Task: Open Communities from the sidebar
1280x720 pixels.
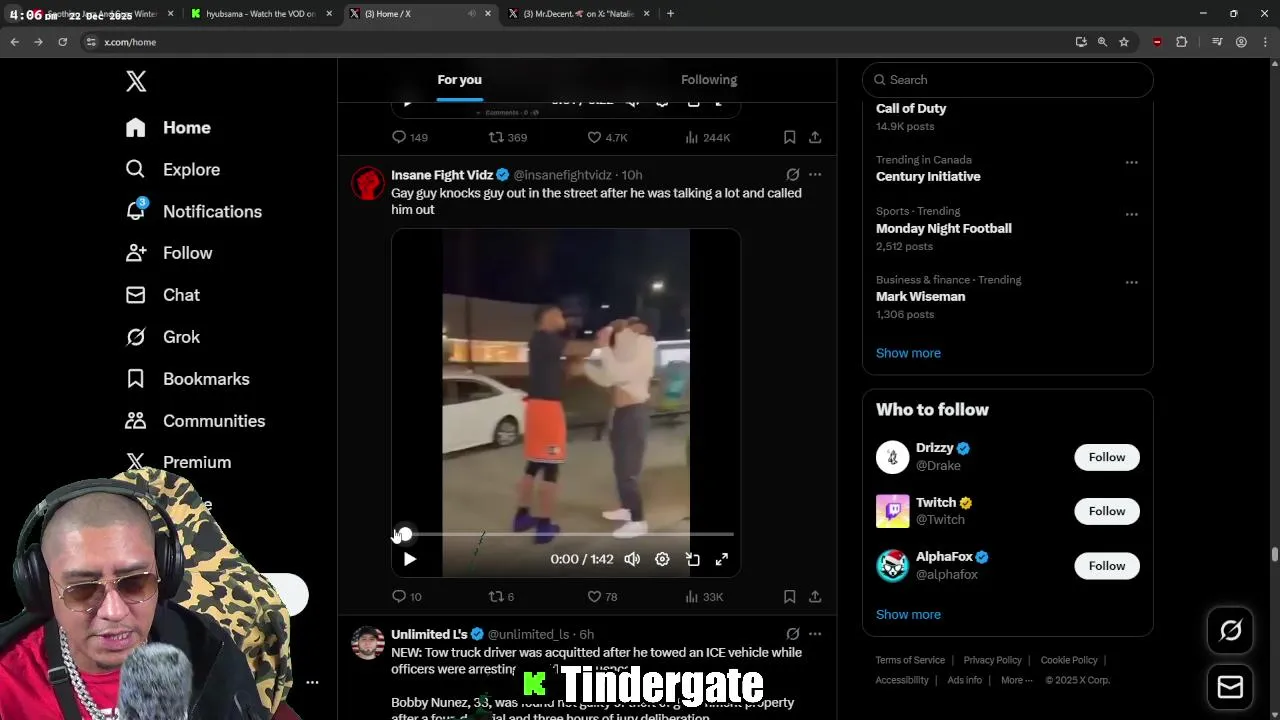Action: [195, 421]
